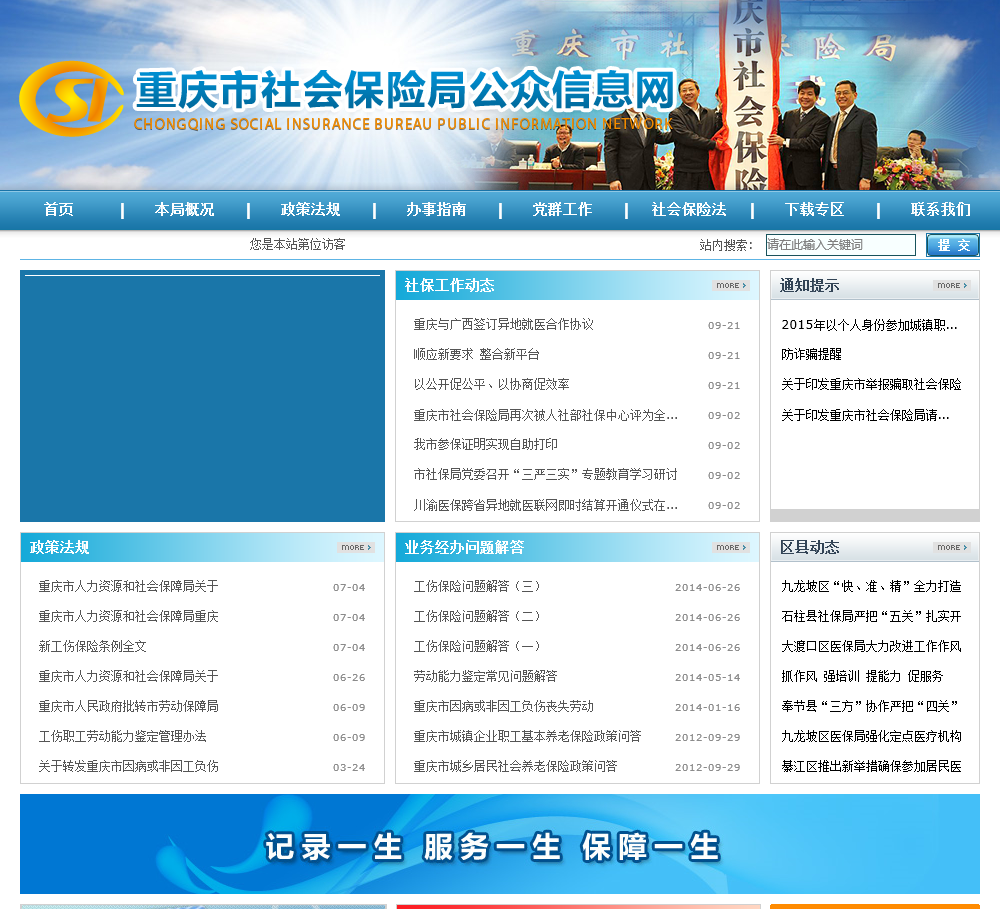1000x909 pixels.
Task: Open MORE in 社保工作动态 panel
Action: click(730, 286)
